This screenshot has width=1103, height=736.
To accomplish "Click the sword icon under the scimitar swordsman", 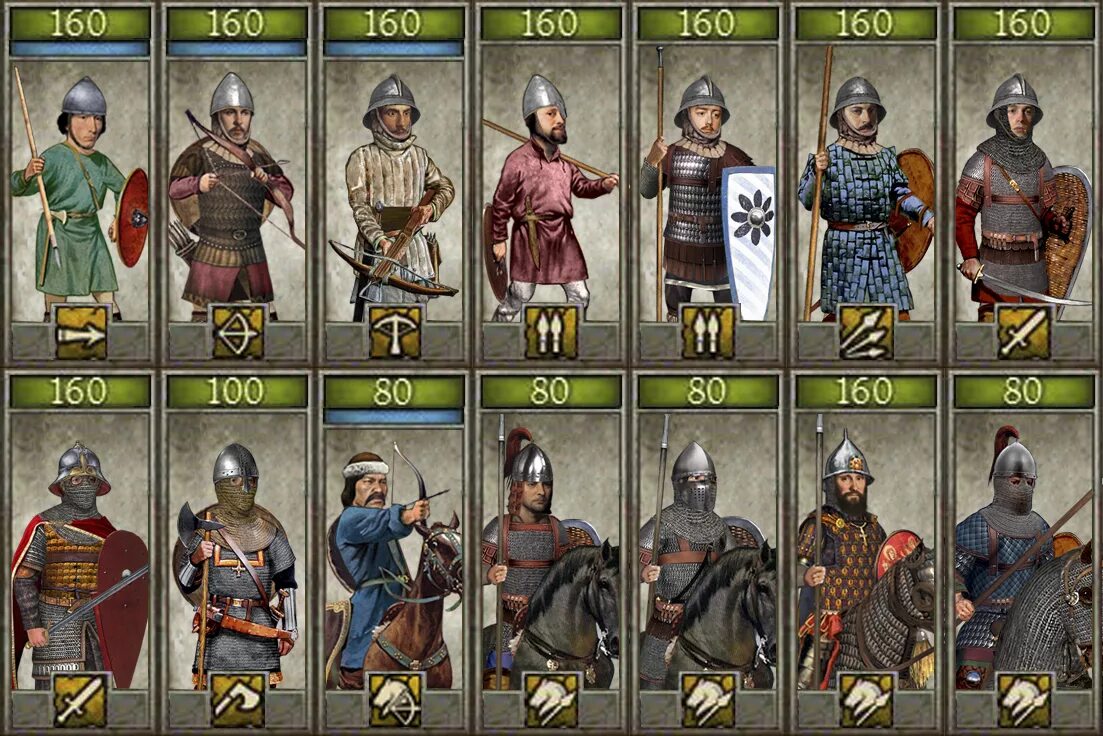I will coord(1024,331).
